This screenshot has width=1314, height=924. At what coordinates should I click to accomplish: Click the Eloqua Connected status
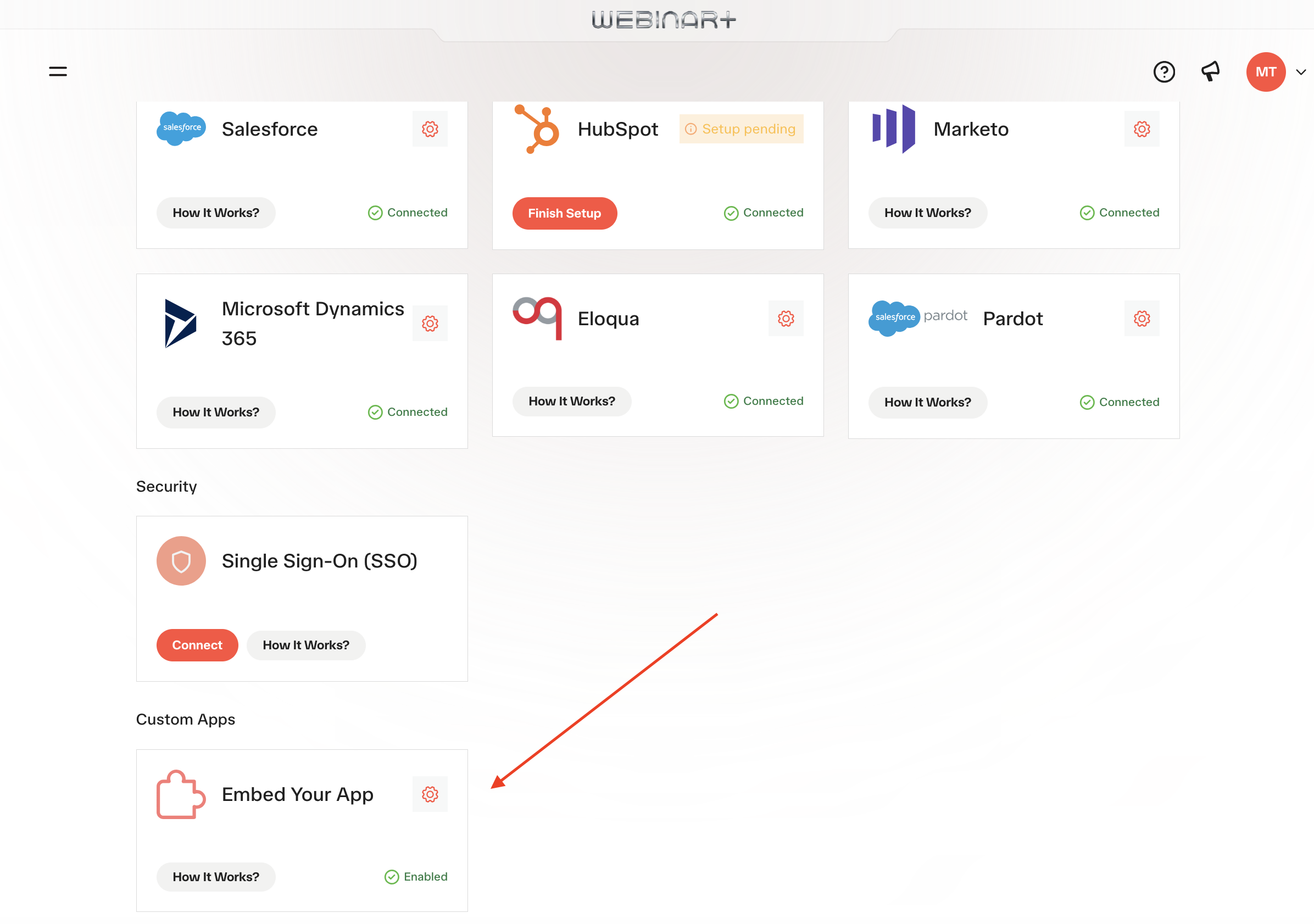(764, 402)
